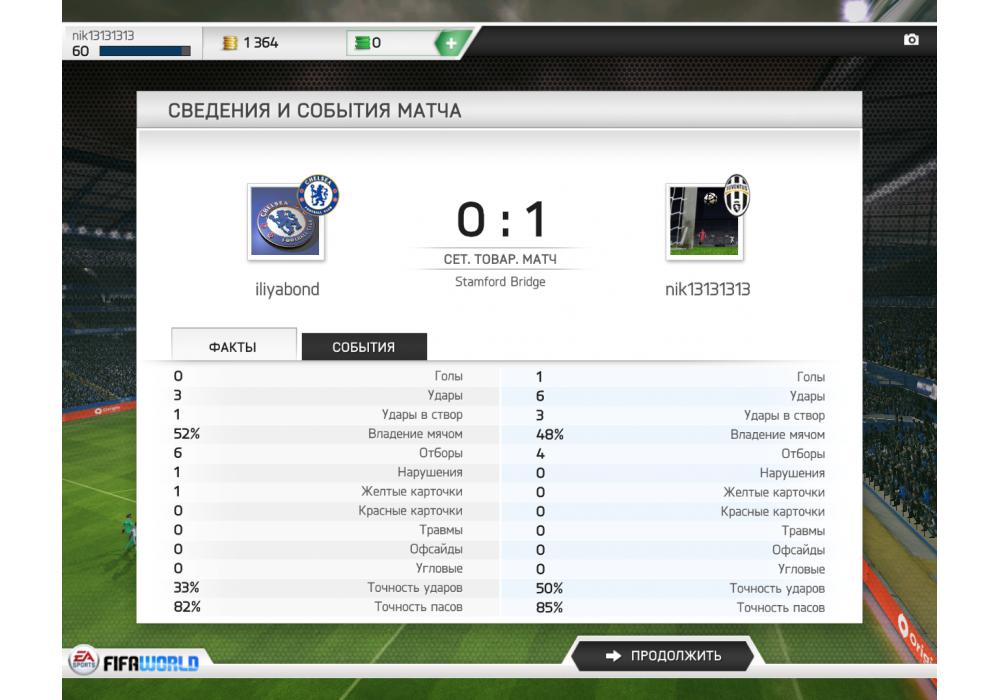Click the level 60 experience progress bar
Viewport: 1000px width, 700px height.
click(x=145, y=51)
